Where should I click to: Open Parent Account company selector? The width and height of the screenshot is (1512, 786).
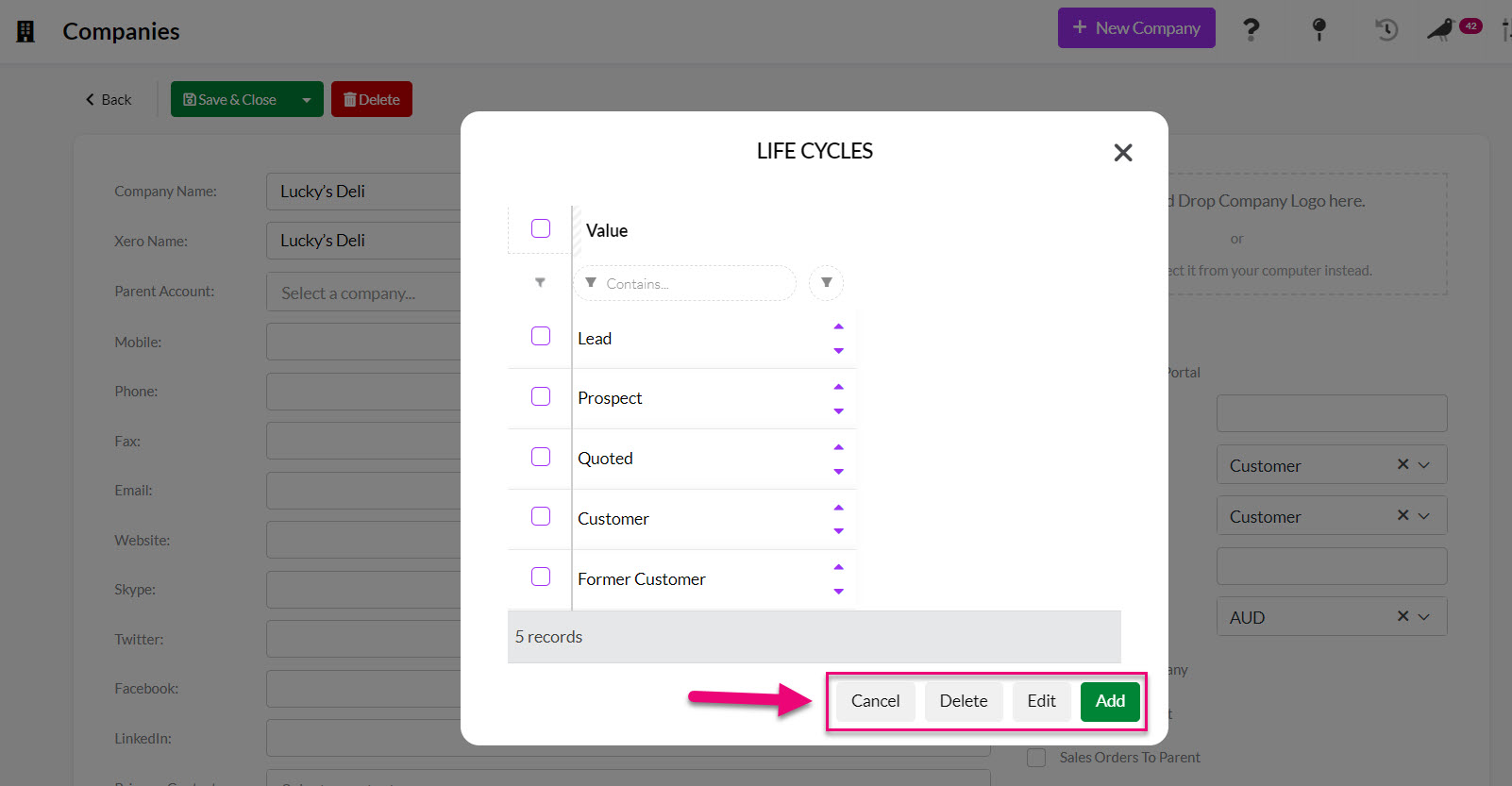[x=363, y=293]
